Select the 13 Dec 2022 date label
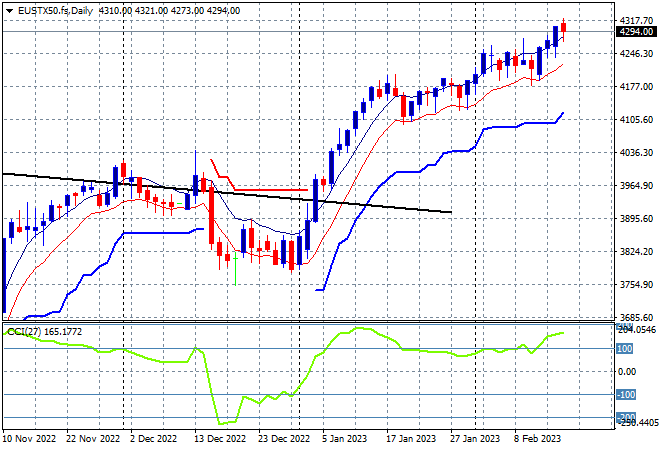 coord(219,439)
